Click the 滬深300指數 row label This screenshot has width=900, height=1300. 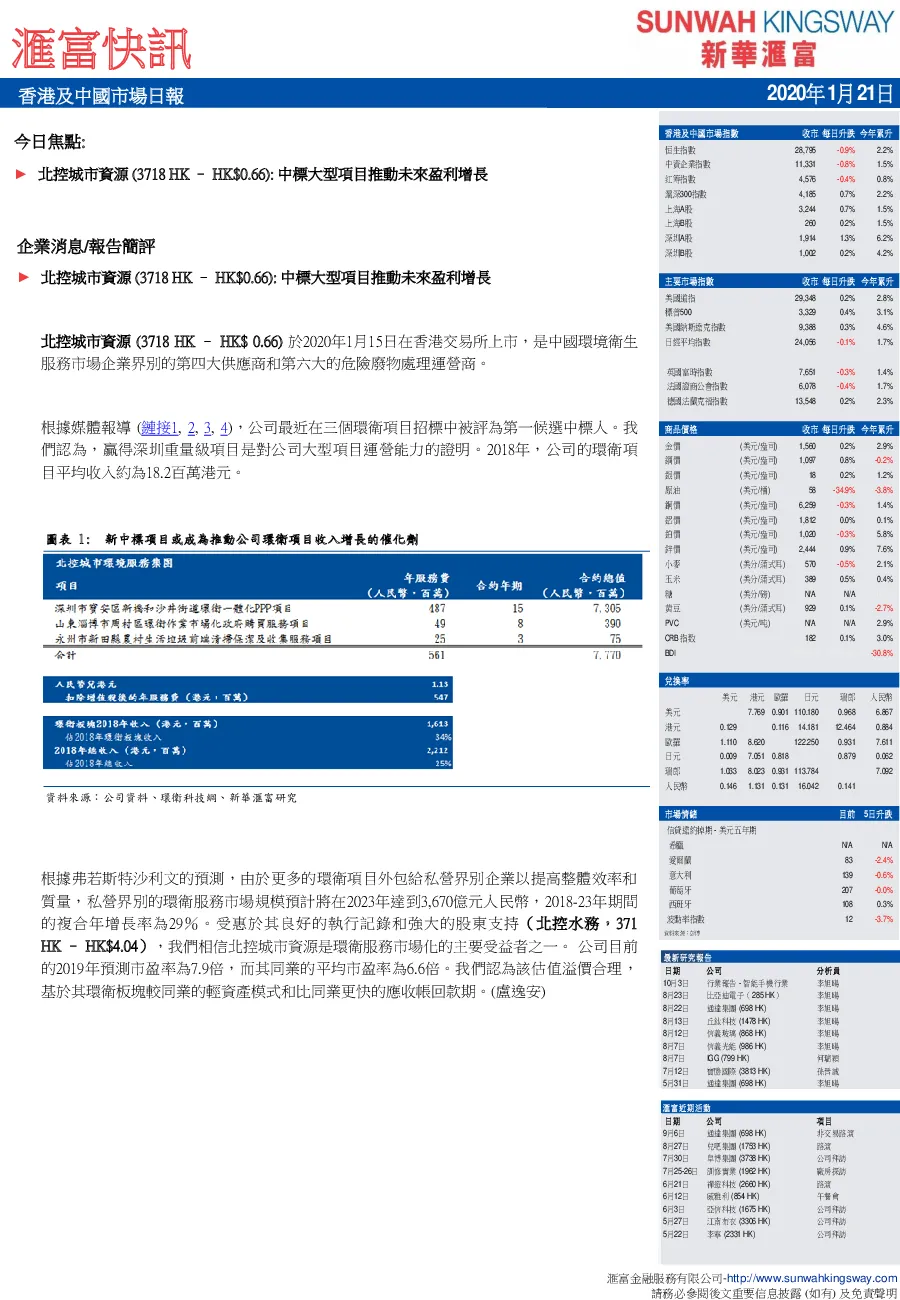[686, 194]
